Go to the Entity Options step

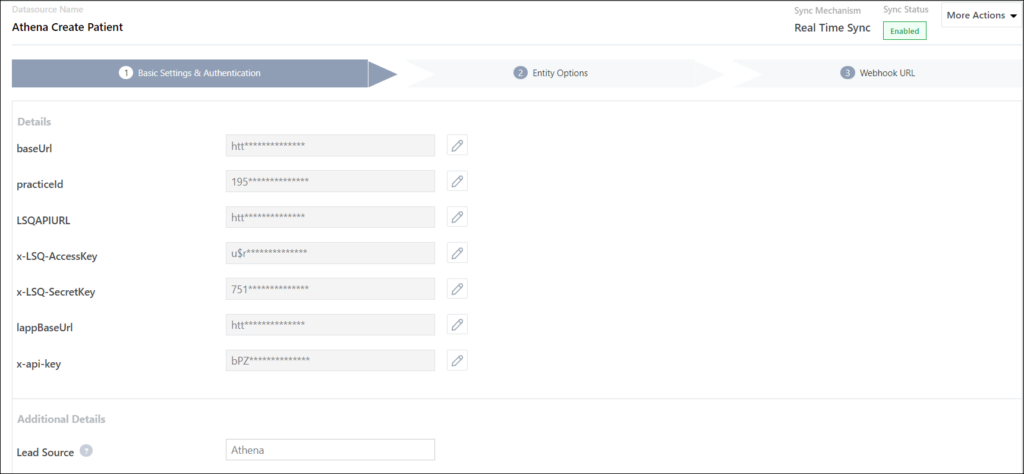pyautogui.click(x=551, y=73)
